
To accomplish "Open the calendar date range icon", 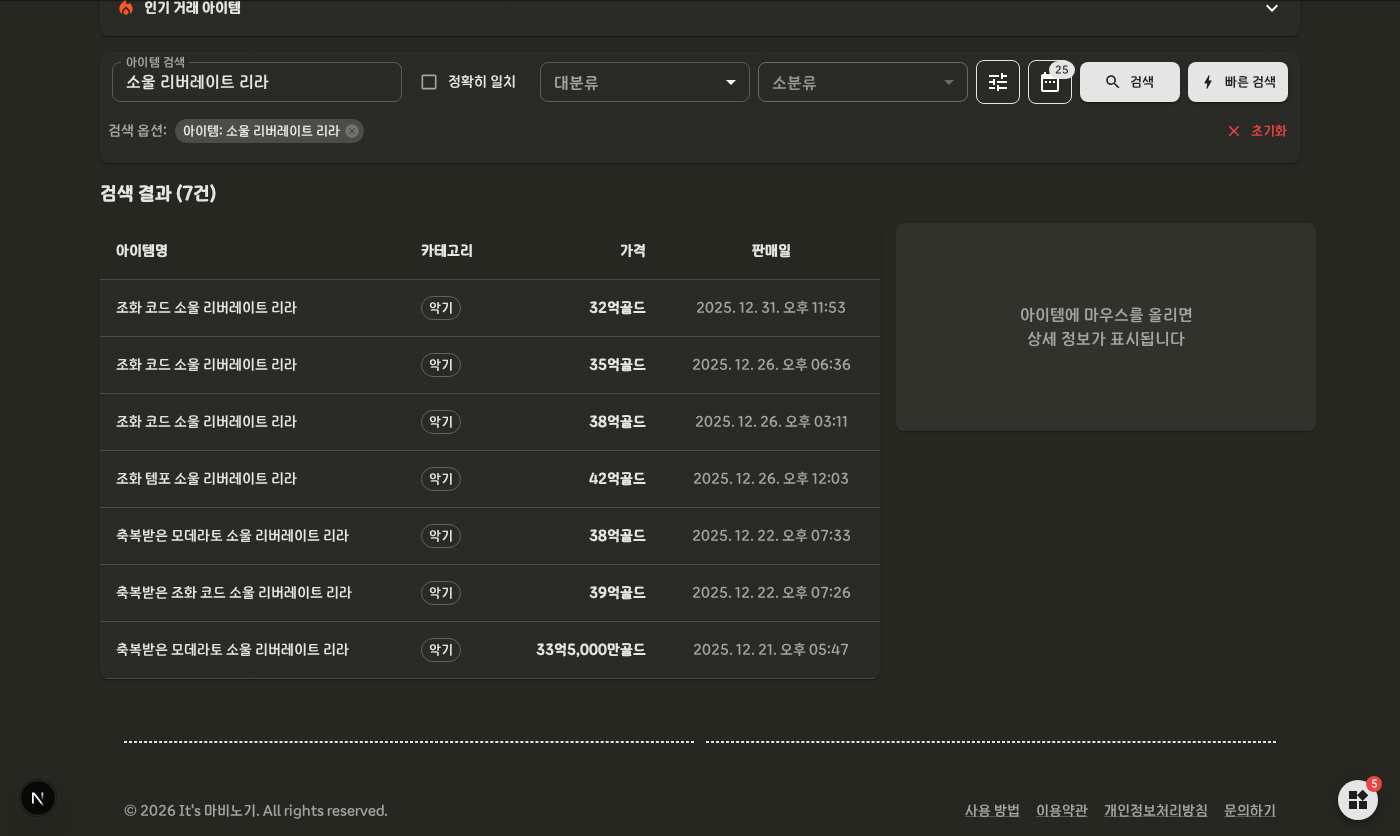I will 1050,82.
